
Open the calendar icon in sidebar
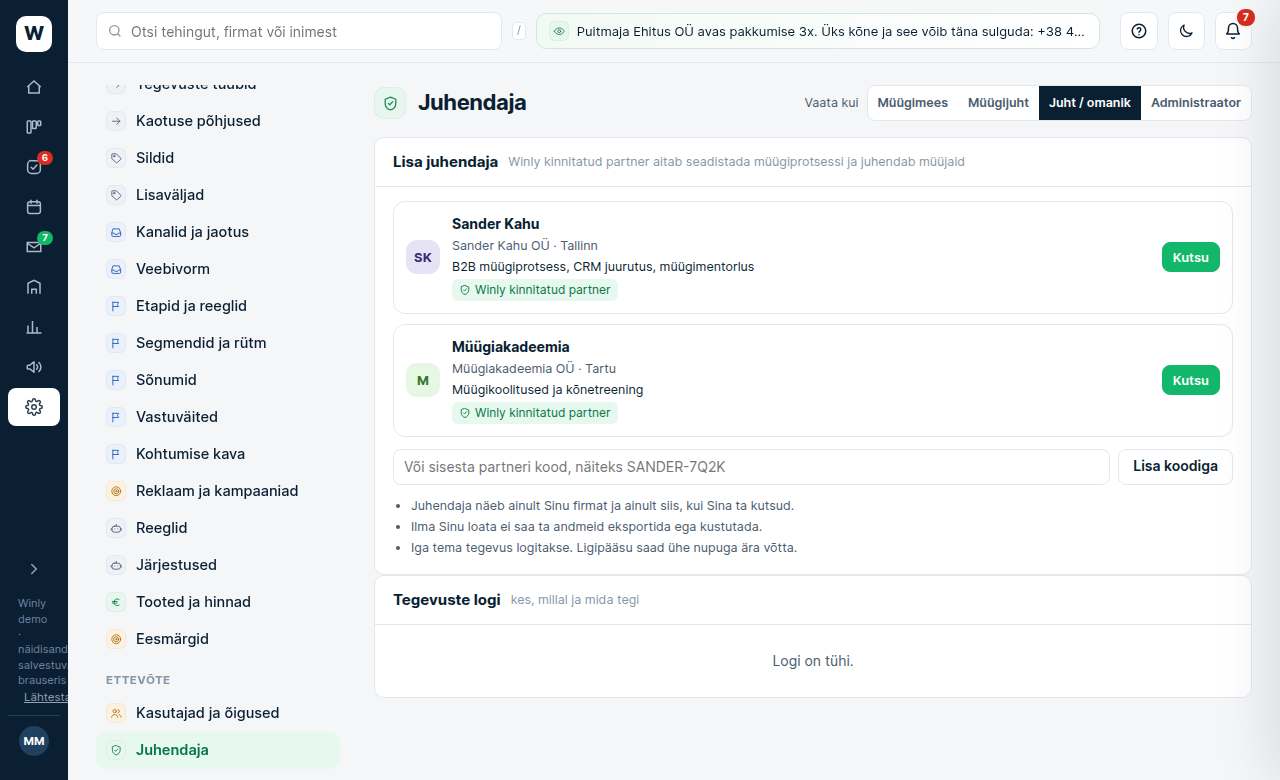click(x=34, y=207)
